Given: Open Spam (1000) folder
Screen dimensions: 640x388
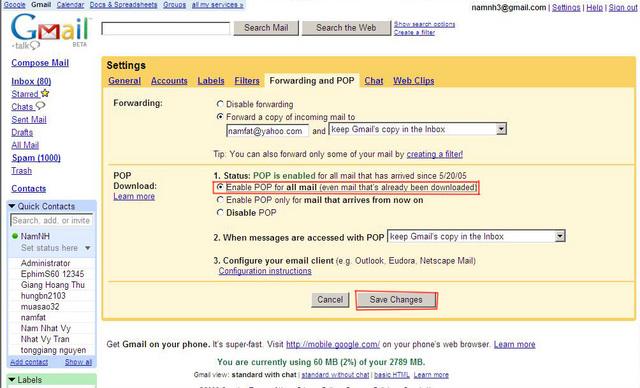Looking at the screenshot, I should [x=36, y=158].
